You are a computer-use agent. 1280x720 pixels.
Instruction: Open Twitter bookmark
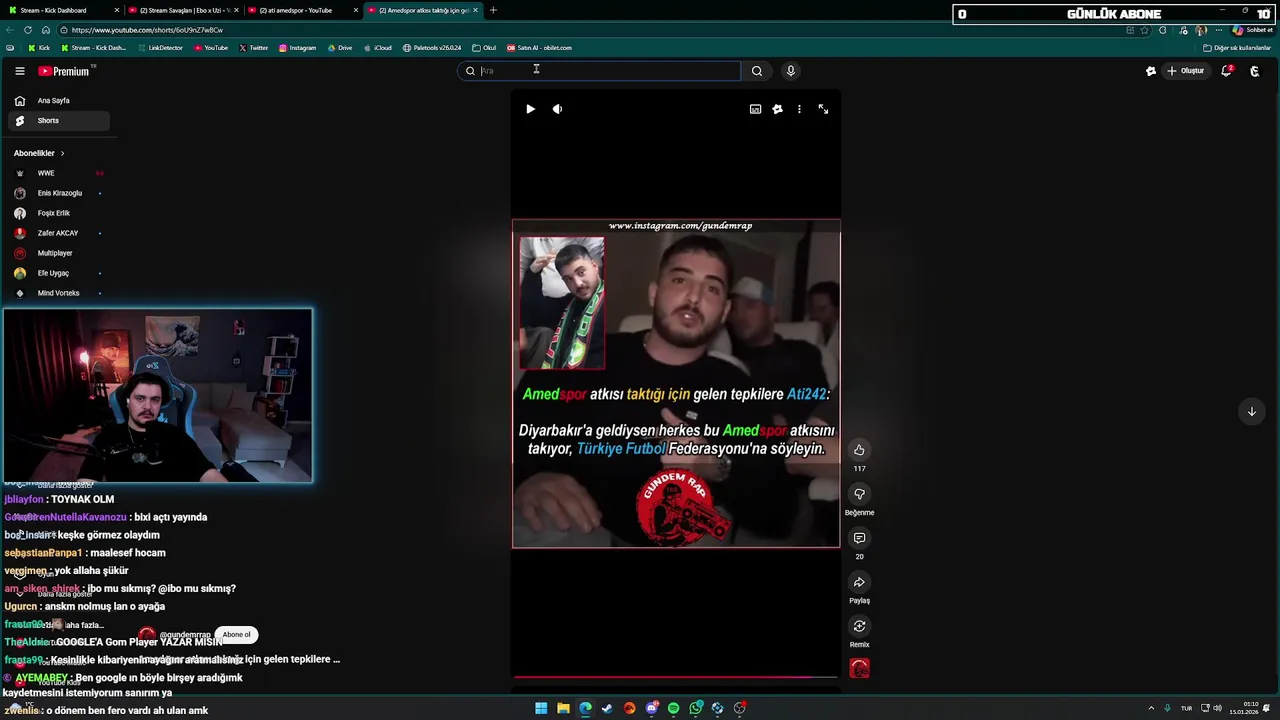pyautogui.click(x=254, y=48)
